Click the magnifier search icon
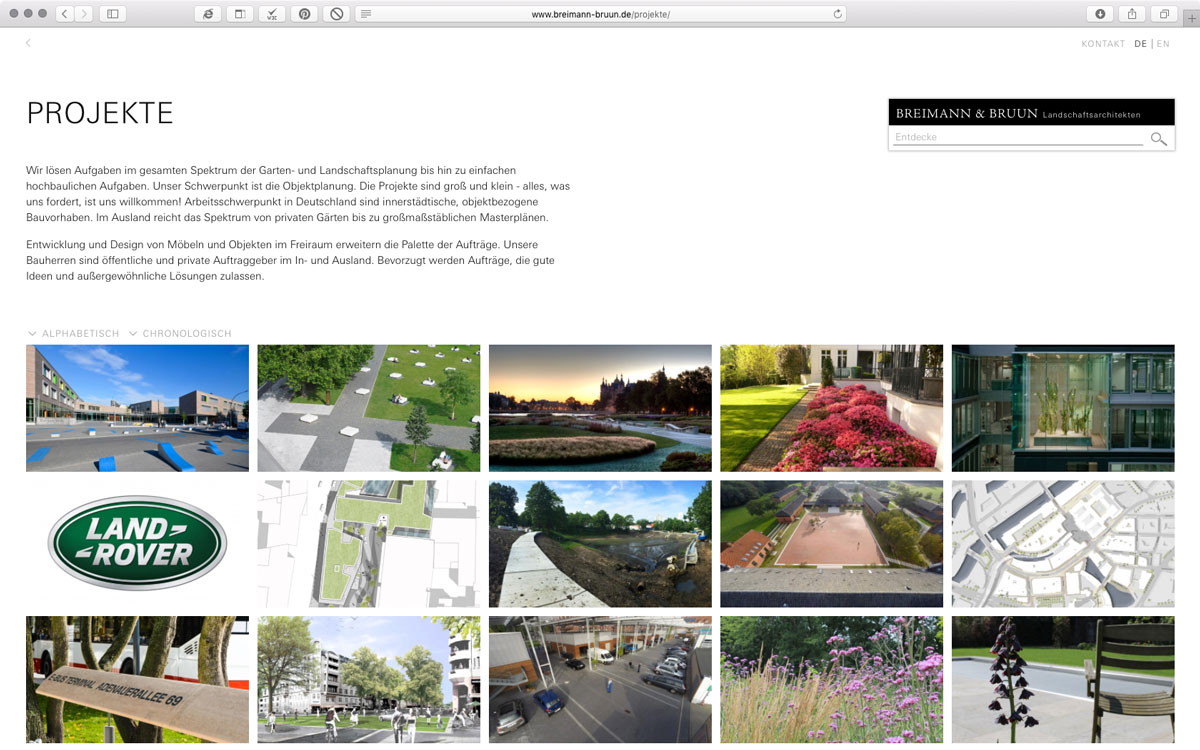This screenshot has width=1200, height=750. pyautogui.click(x=1158, y=139)
